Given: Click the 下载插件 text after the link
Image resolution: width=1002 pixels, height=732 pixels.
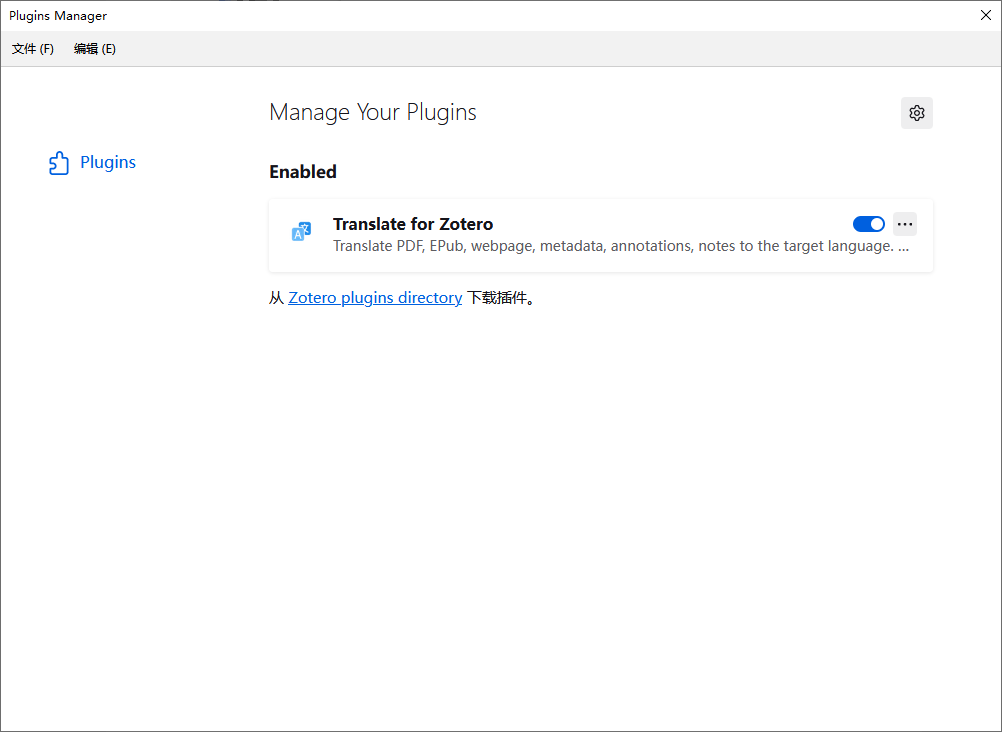Looking at the screenshot, I should coord(502,298).
